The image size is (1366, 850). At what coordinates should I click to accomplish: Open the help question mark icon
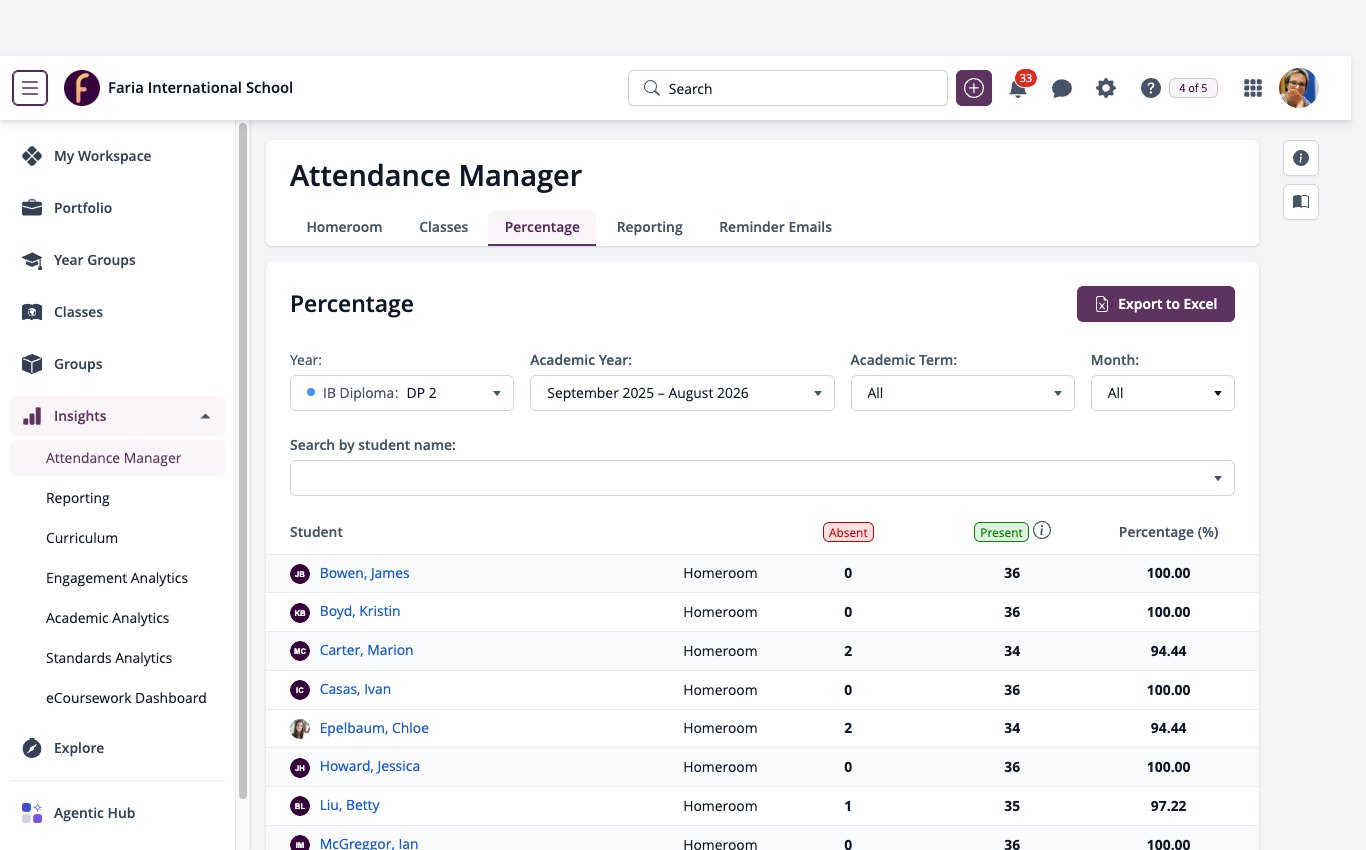click(1150, 88)
